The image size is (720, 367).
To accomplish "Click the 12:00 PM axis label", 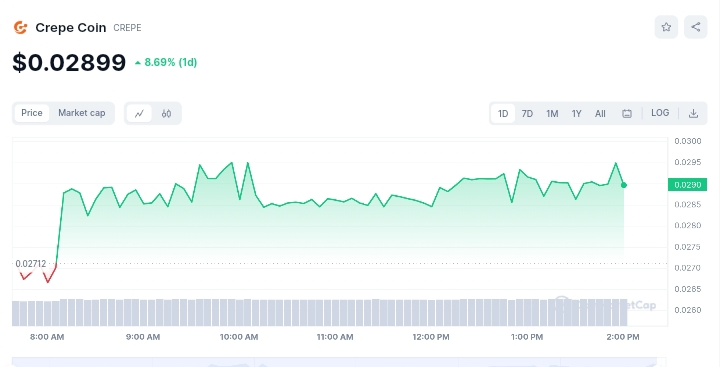I will coord(431,337).
